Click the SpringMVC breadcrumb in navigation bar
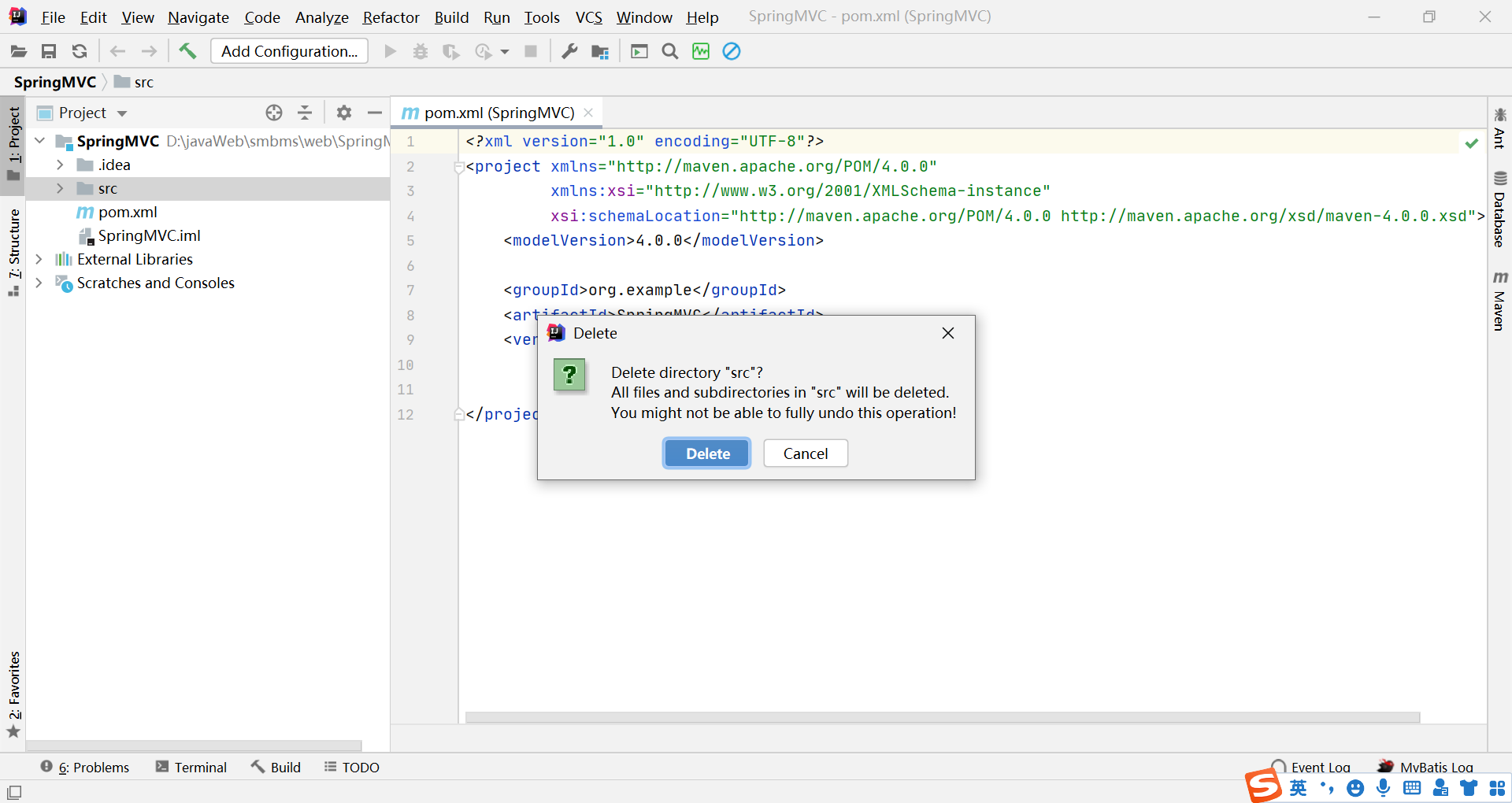Viewport: 1512px width, 803px height. [x=55, y=82]
